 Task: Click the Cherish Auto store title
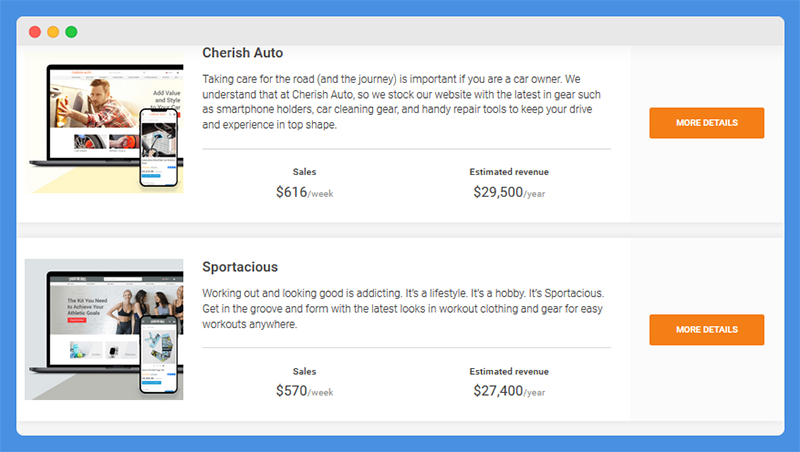[242, 53]
